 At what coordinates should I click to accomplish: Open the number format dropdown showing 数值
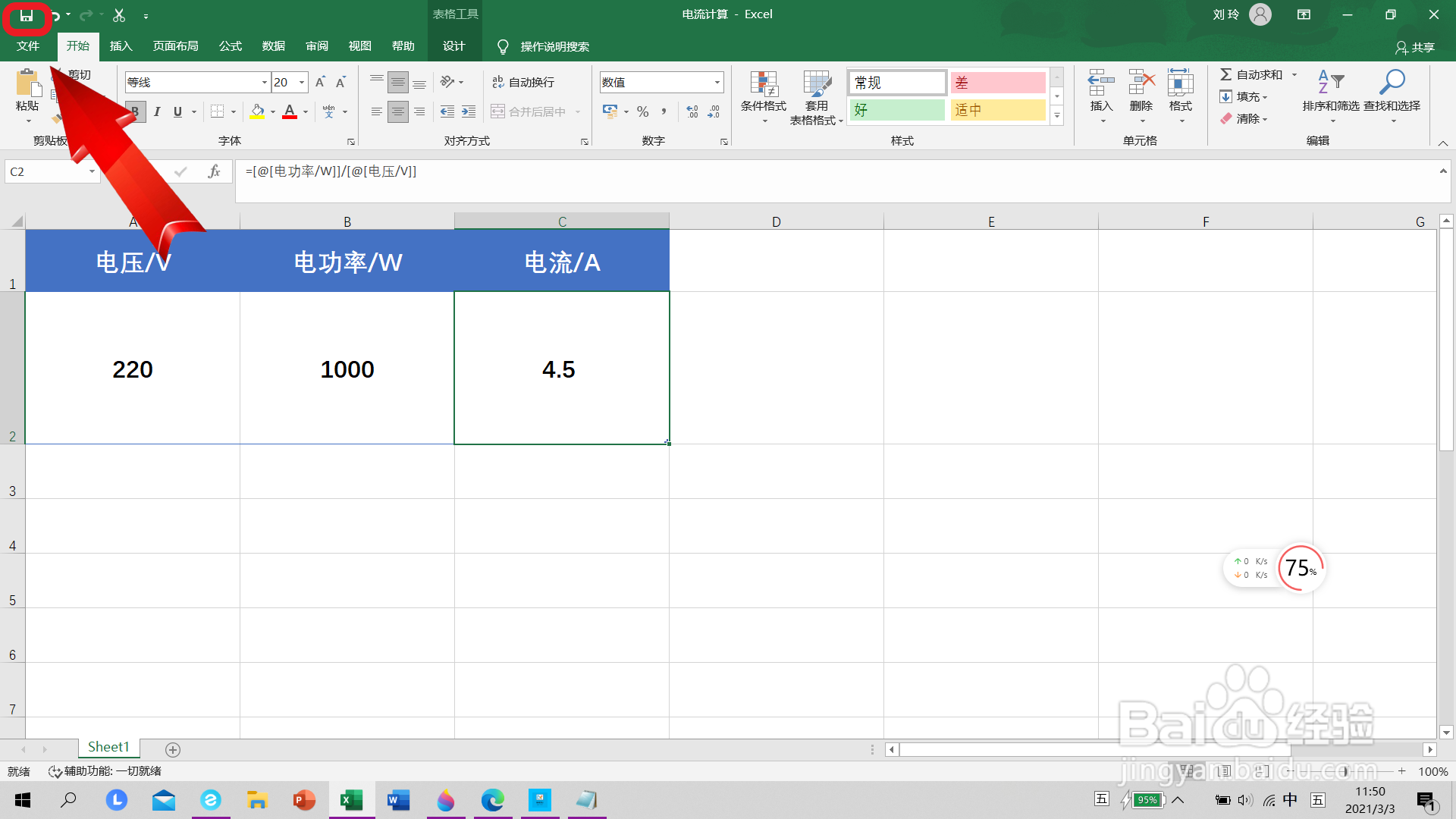pos(717,82)
